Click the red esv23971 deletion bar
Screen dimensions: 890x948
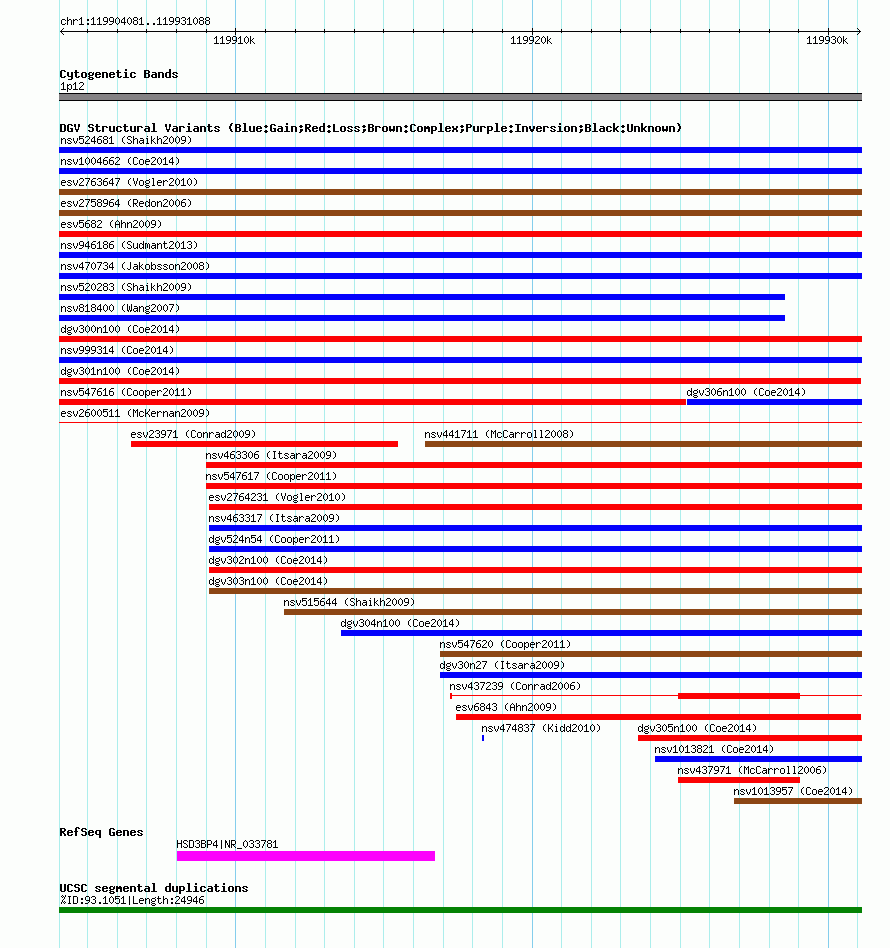pos(265,444)
